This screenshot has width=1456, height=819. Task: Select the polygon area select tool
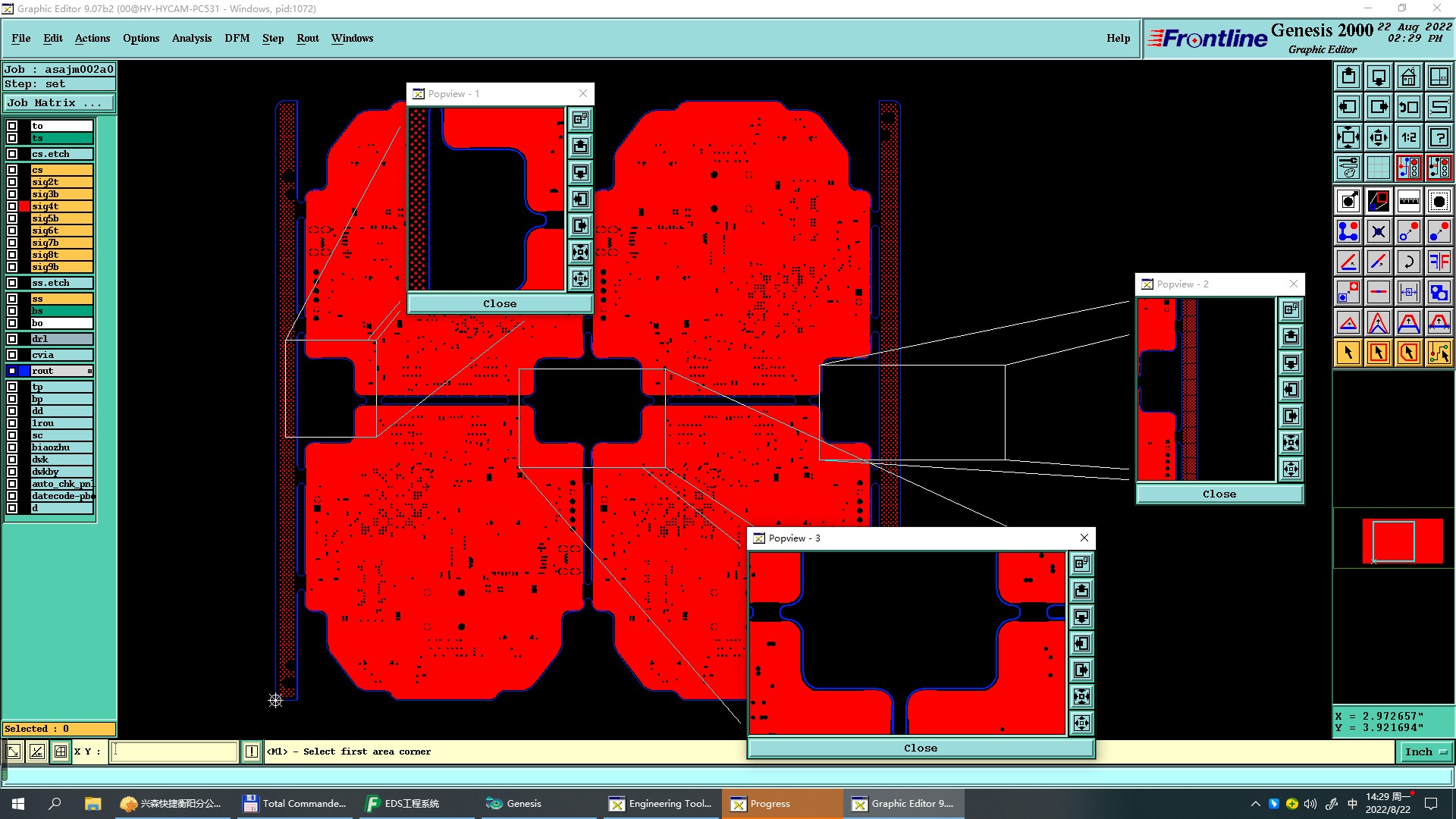[1408, 353]
